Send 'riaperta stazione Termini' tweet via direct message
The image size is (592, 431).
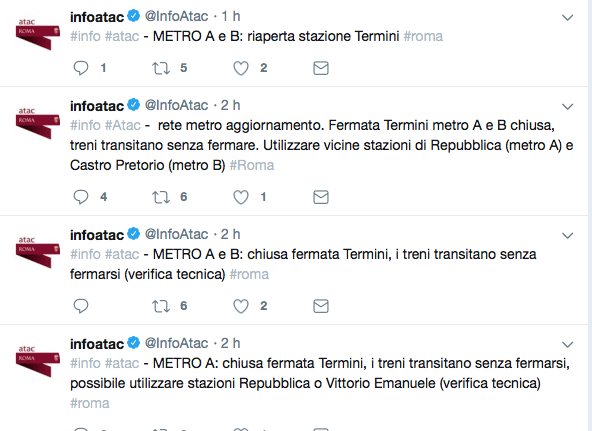(321, 68)
